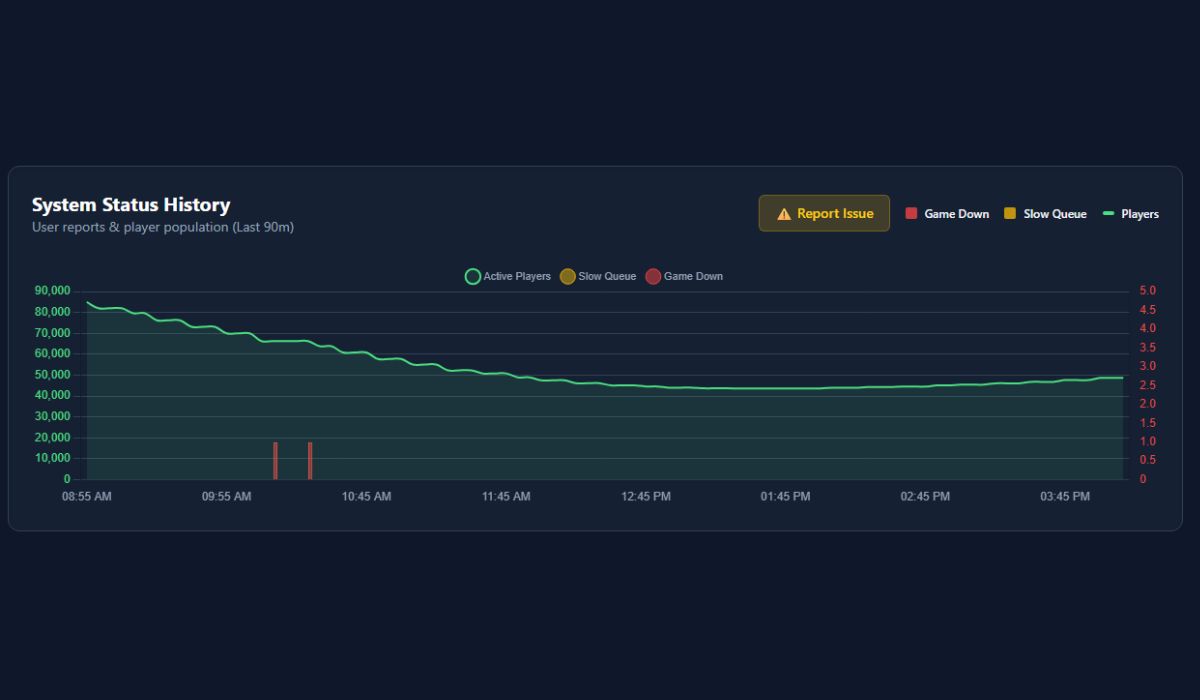Select the Game Down legend label

tap(956, 213)
